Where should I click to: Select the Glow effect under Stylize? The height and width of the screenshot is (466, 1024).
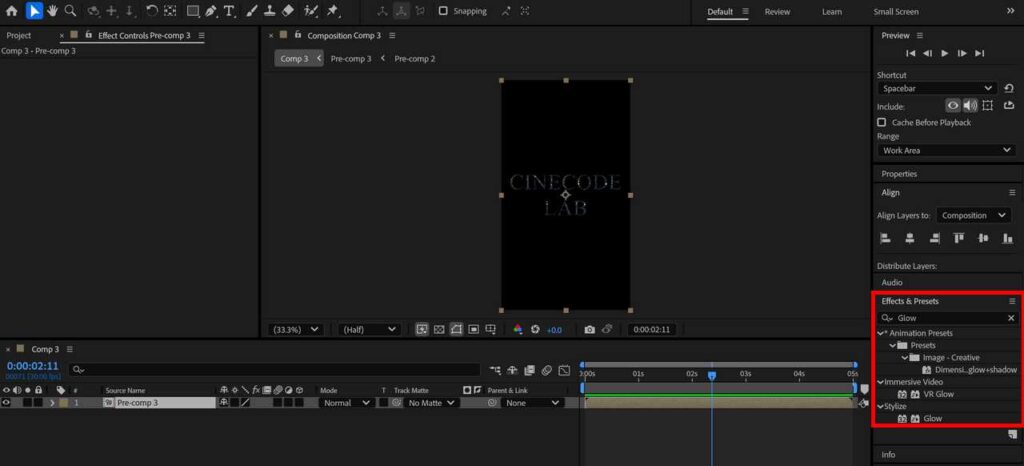click(933, 418)
